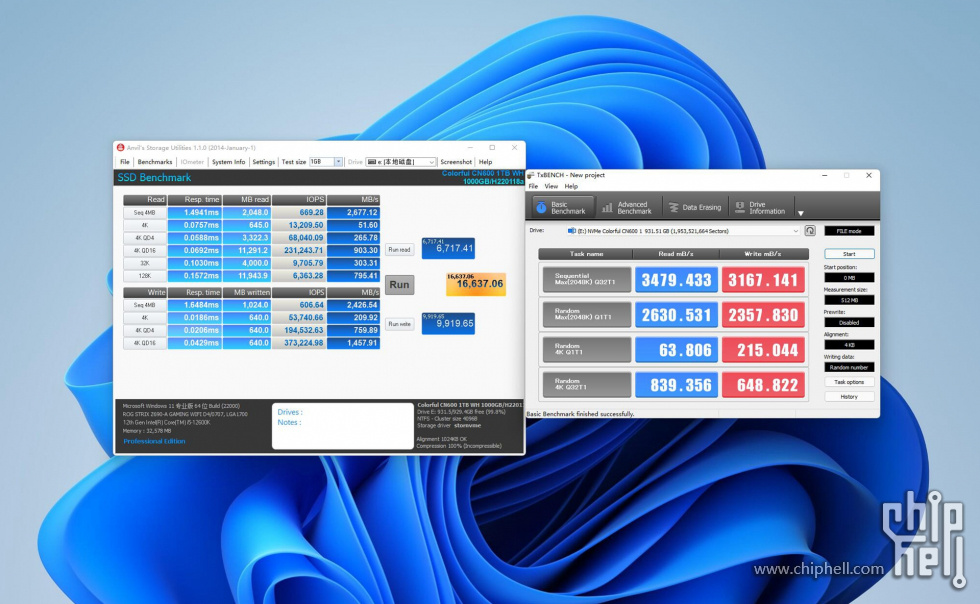Open the System Info menu in Anvil
The image size is (980, 604).
coord(228,162)
